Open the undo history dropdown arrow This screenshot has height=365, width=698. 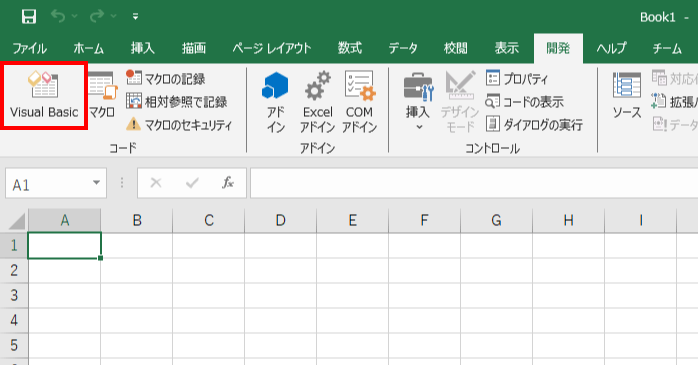[75, 16]
